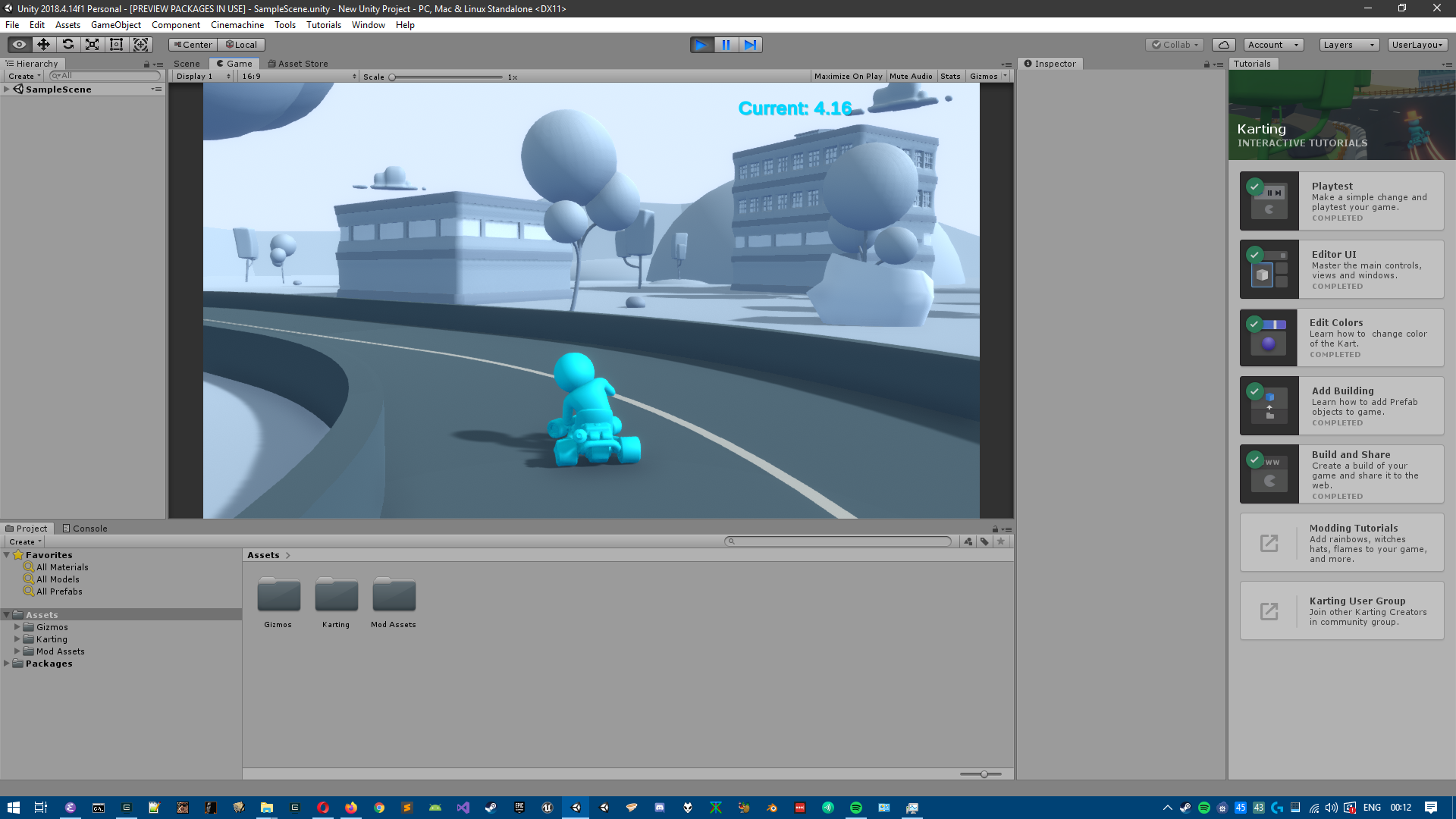Open Layers dropdown
Image resolution: width=1456 pixels, height=819 pixels.
1349,45
